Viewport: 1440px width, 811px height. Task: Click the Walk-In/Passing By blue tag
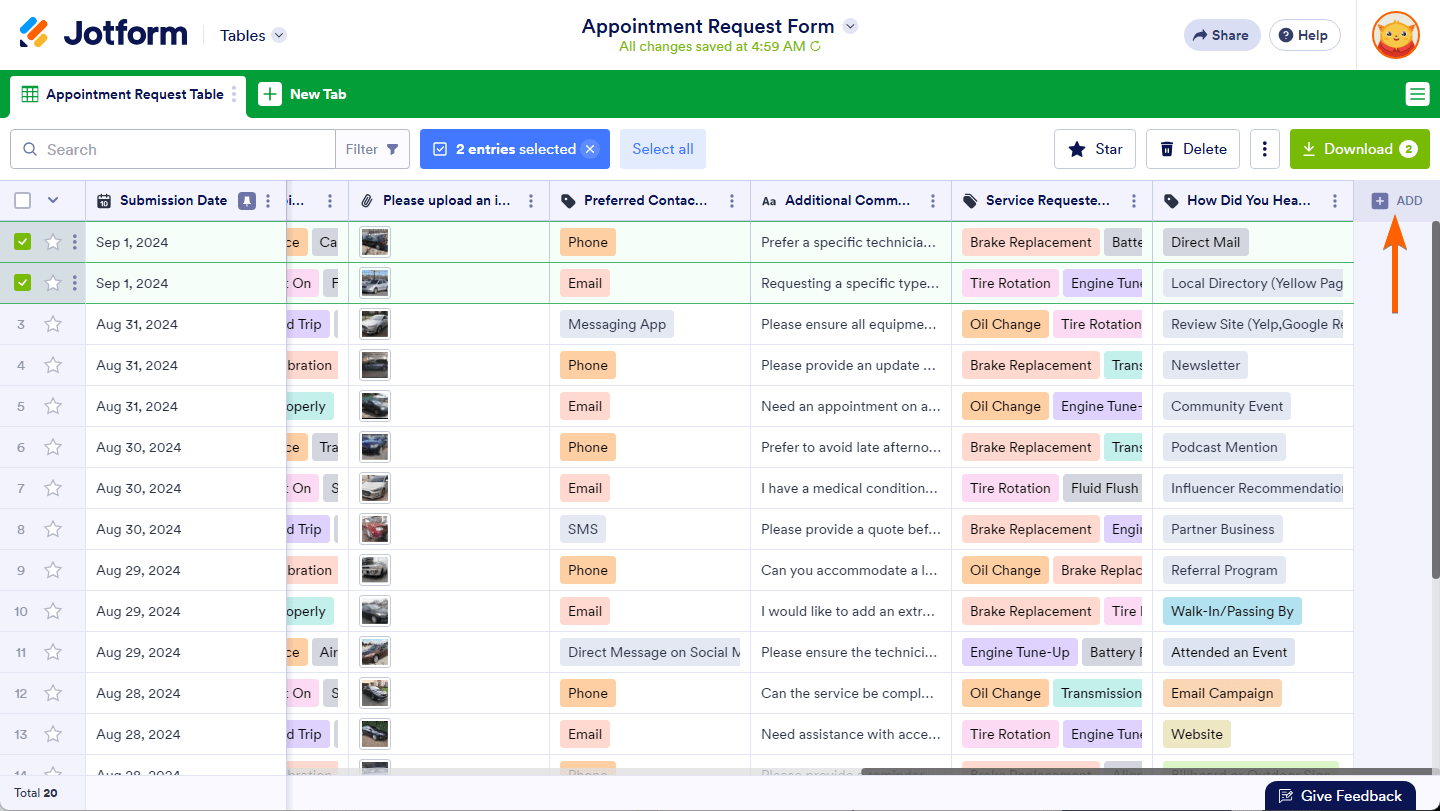[1232, 611]
